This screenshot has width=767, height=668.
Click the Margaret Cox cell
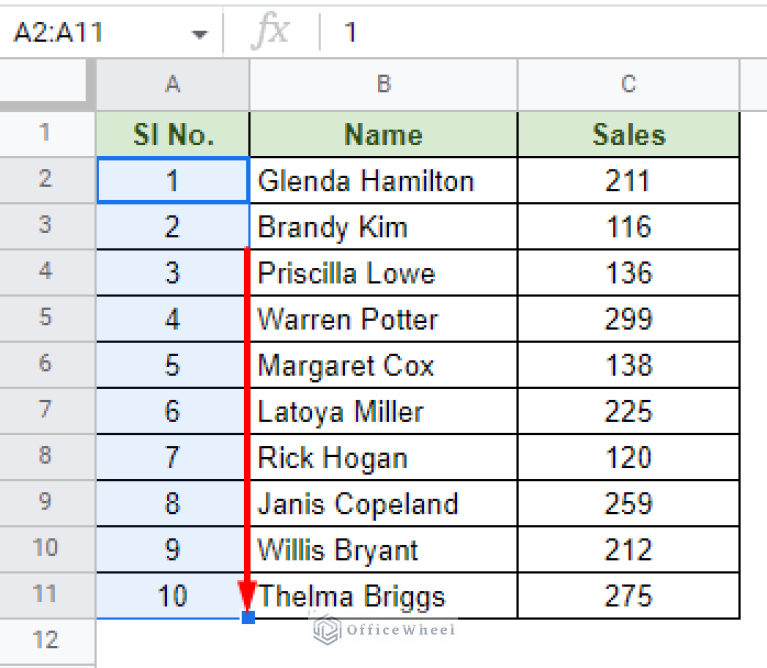pos(383,366)
